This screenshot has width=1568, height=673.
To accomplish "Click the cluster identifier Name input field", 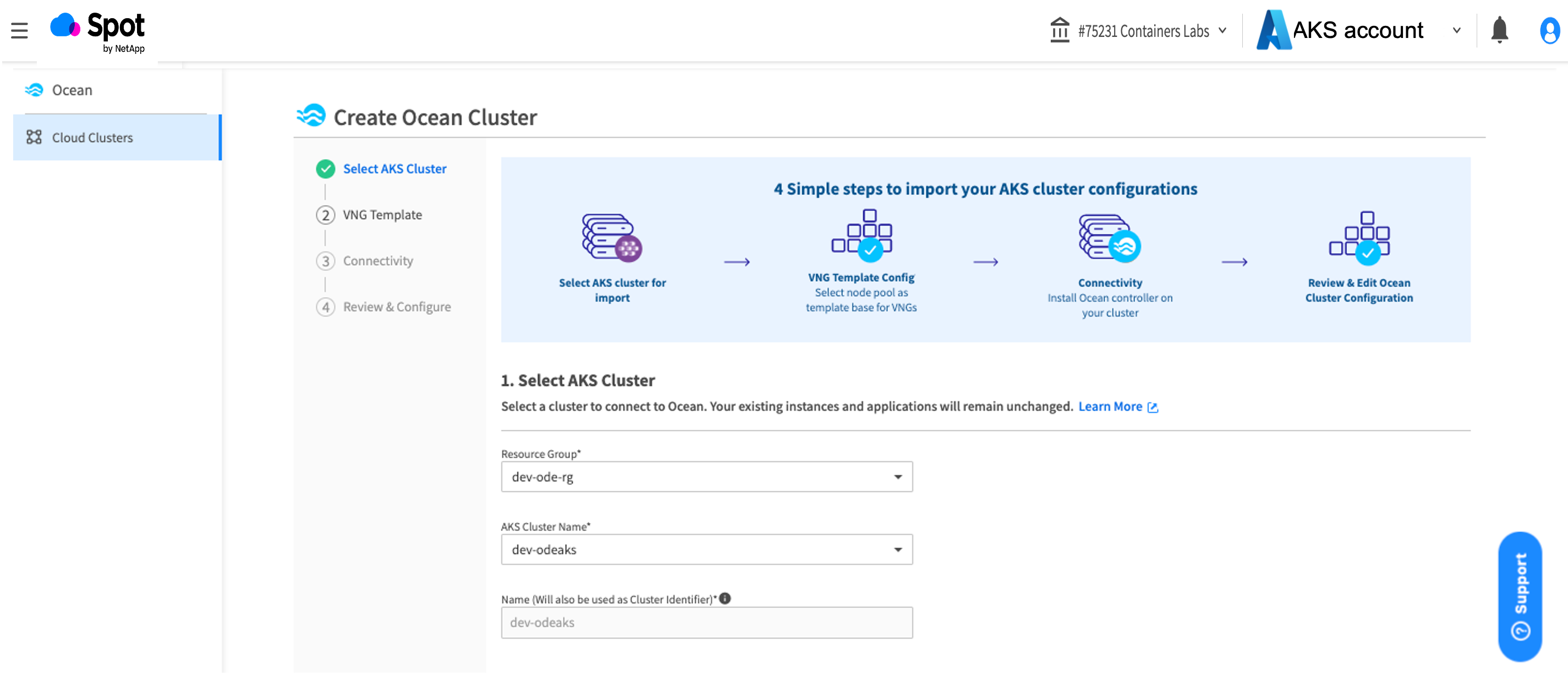I will pyautogui.click(x=706, y=622).
